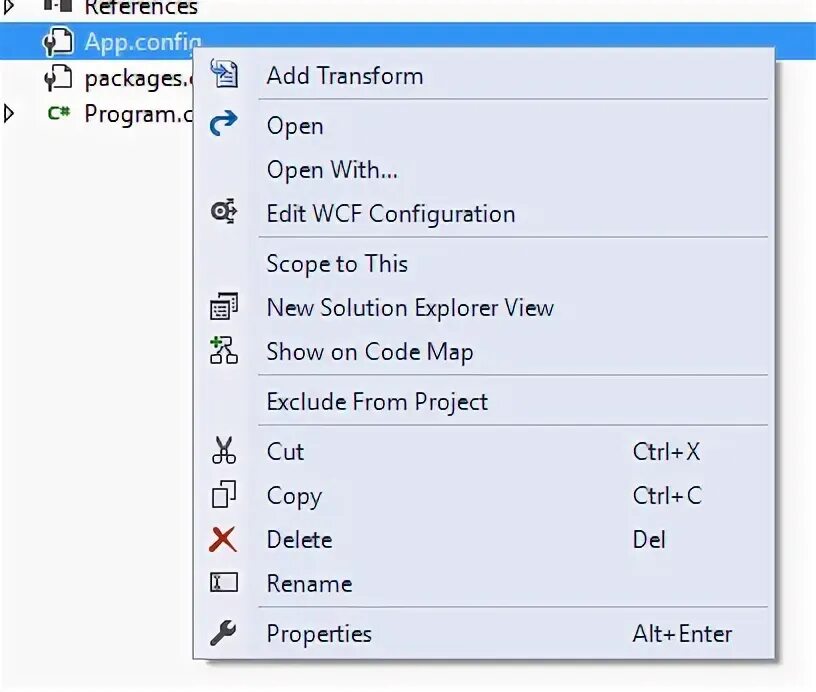Screen dimensions: 816x692
Task: Click the blue Open arrow icon
Action: tap(224, 124)
